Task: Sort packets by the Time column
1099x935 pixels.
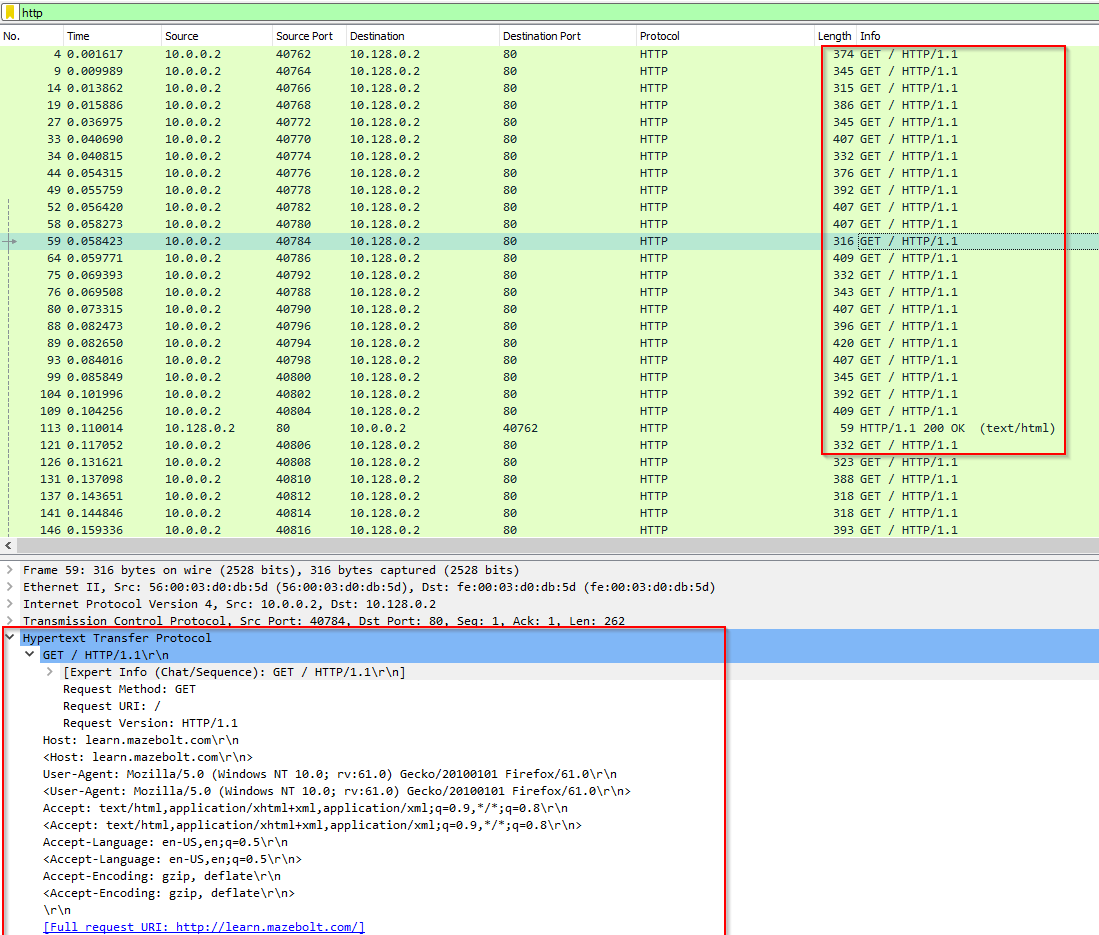Action: pos(110,36)
